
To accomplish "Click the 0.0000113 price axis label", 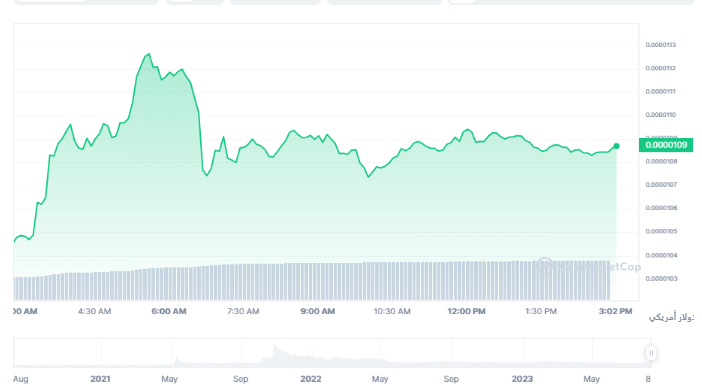I will click(x=660, y=45).
